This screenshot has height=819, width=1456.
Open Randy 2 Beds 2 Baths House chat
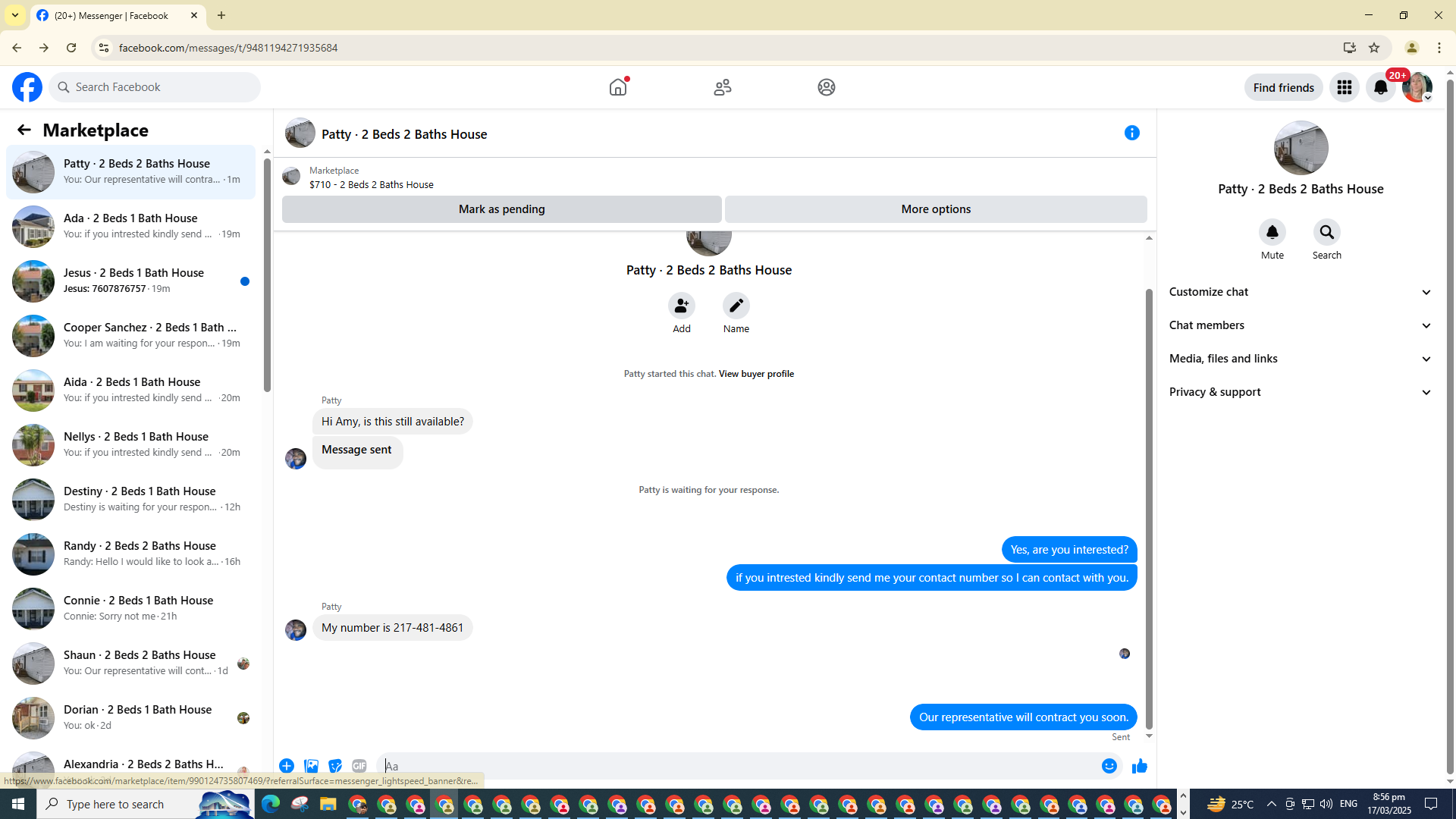click(130, 554)
